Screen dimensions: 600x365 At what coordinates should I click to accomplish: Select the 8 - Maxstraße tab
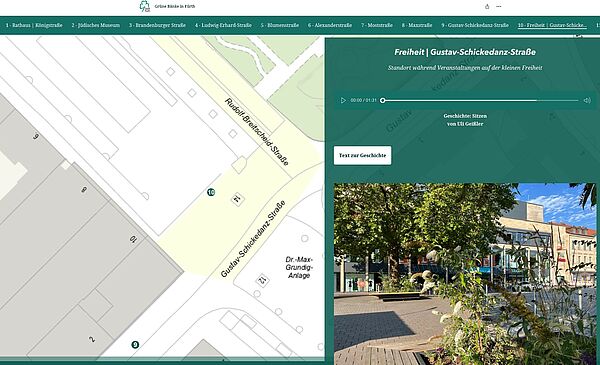click(x=417, y=25)
